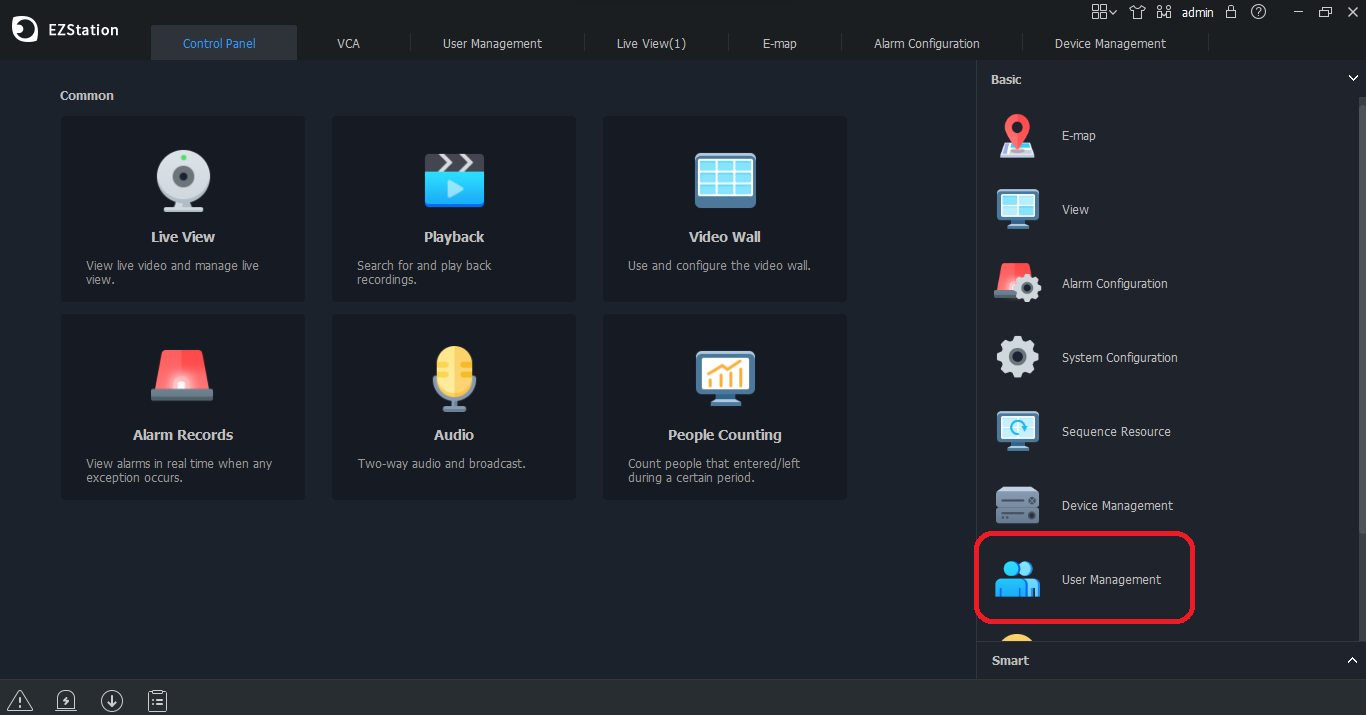Viewport: 1366px width, 715px height.
Task: Switch to the VCA tab
Action: point(348,43)
